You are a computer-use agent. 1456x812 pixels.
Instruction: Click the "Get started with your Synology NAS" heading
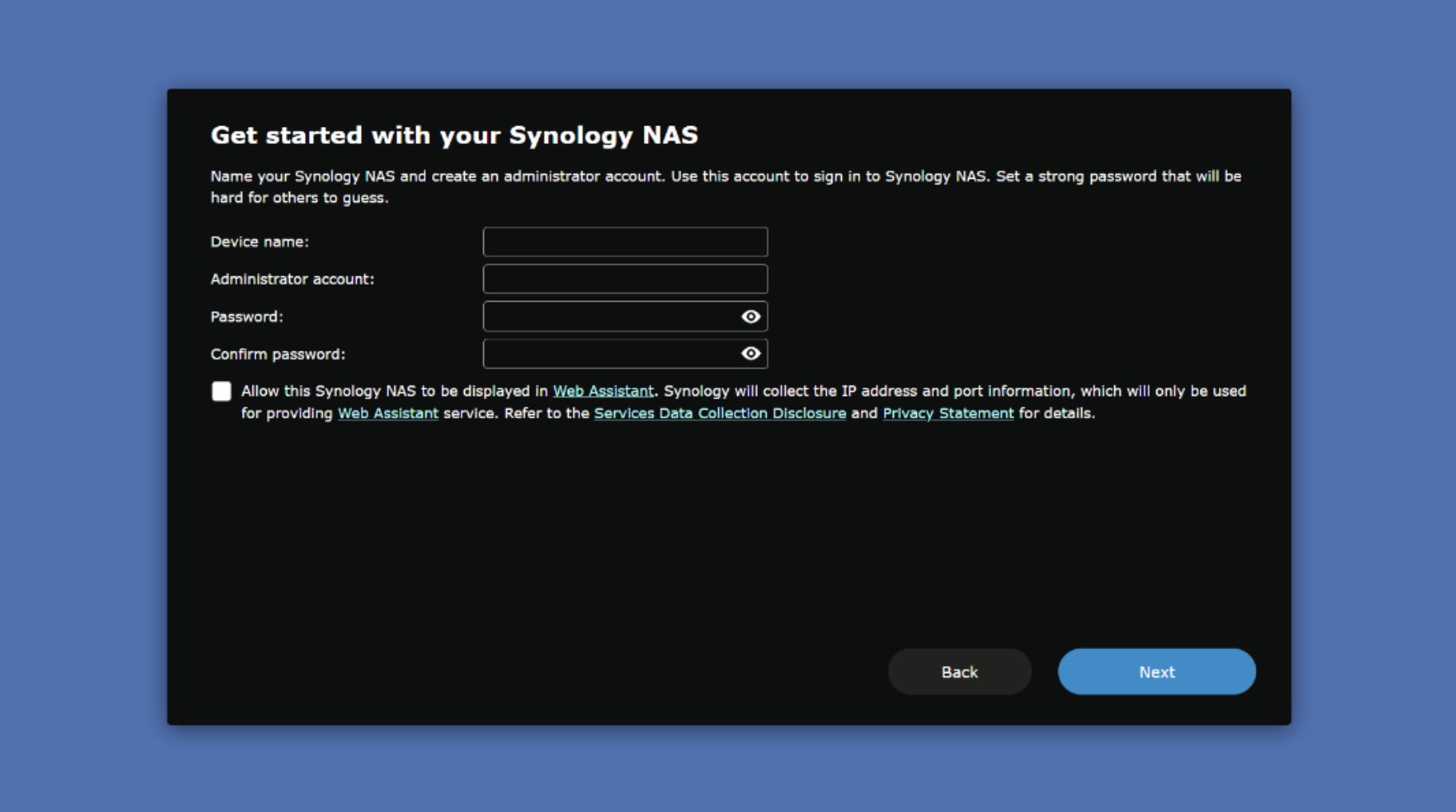(454, 135)
